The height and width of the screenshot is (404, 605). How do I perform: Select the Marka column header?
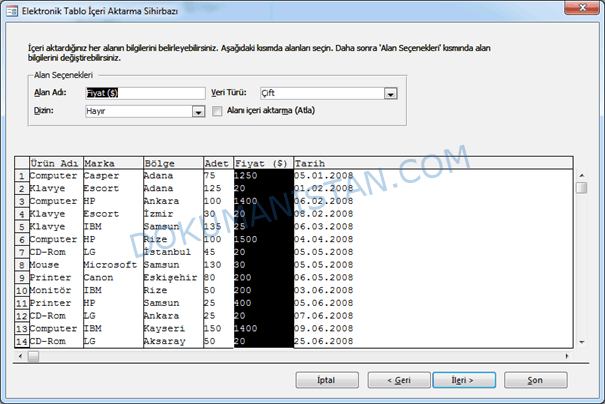113,163
